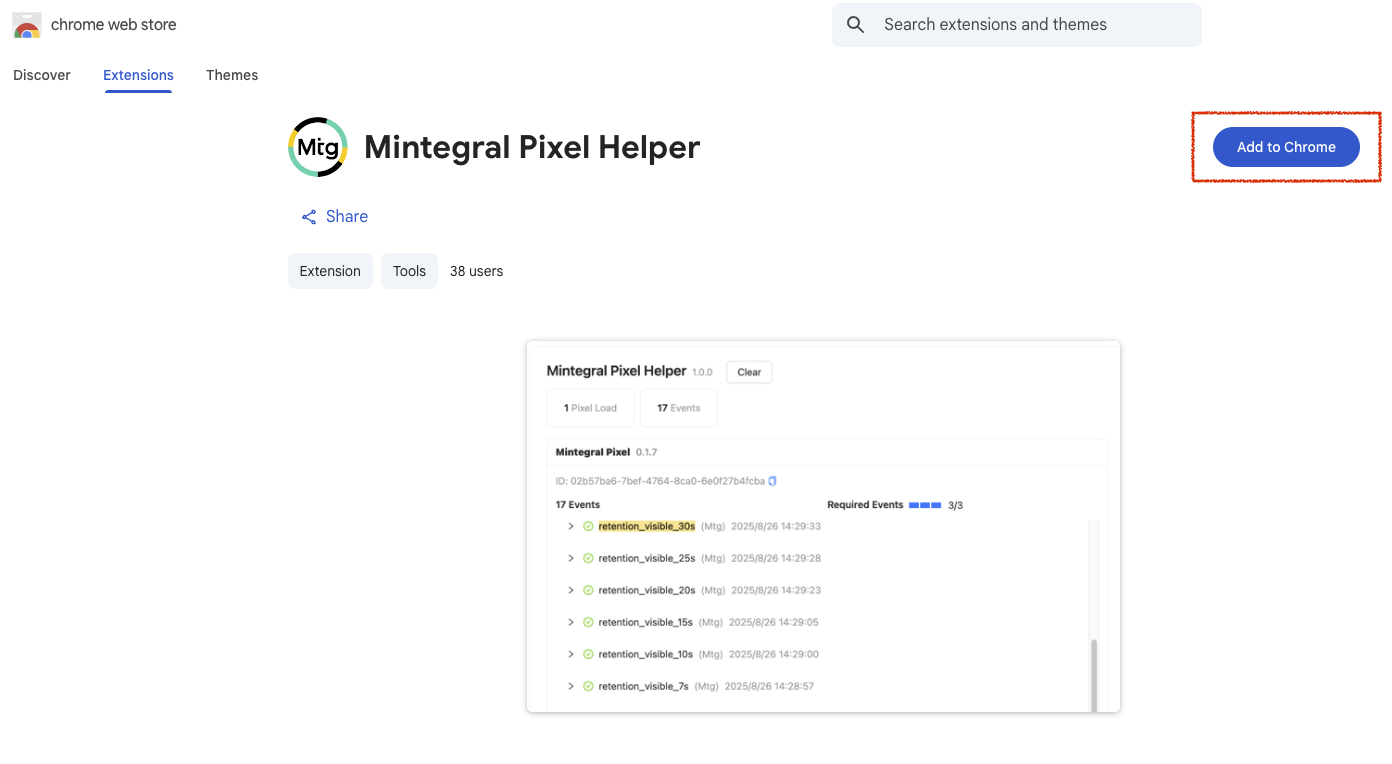1392x764 pixels.
Task: Click the green check beside retention_visible_10s
Action: click(588, 654)
